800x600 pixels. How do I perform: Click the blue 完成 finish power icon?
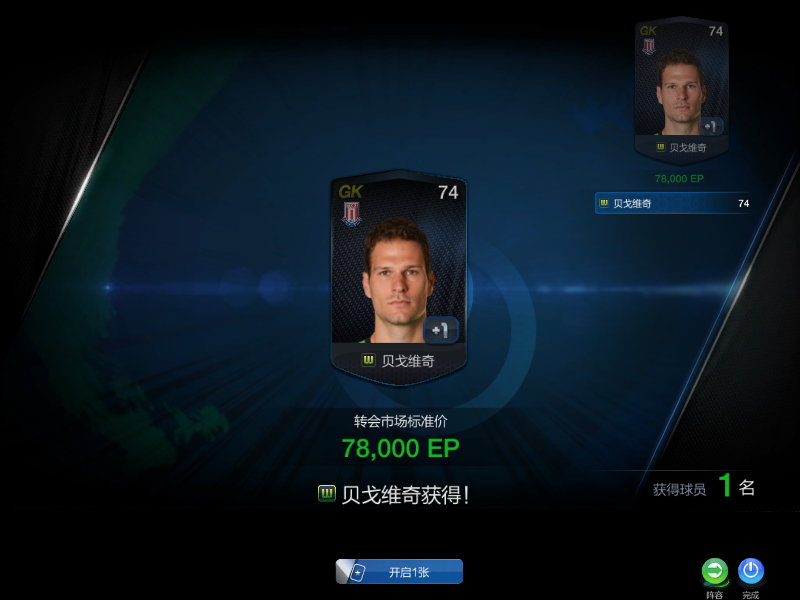[x=751, y=571]
